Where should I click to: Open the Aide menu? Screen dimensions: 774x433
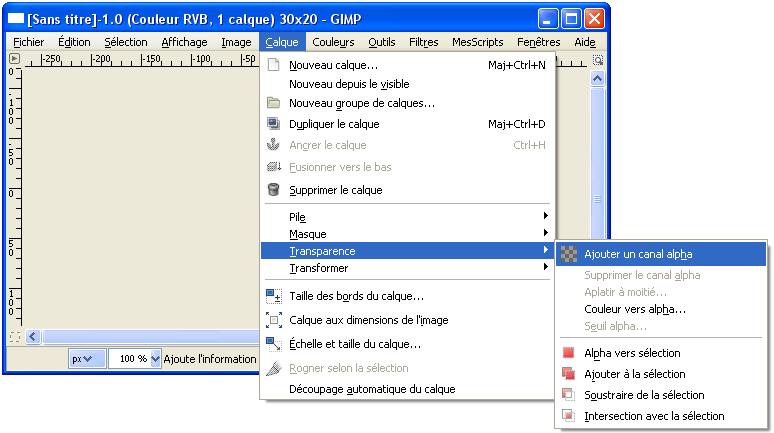tap(585, 42)
